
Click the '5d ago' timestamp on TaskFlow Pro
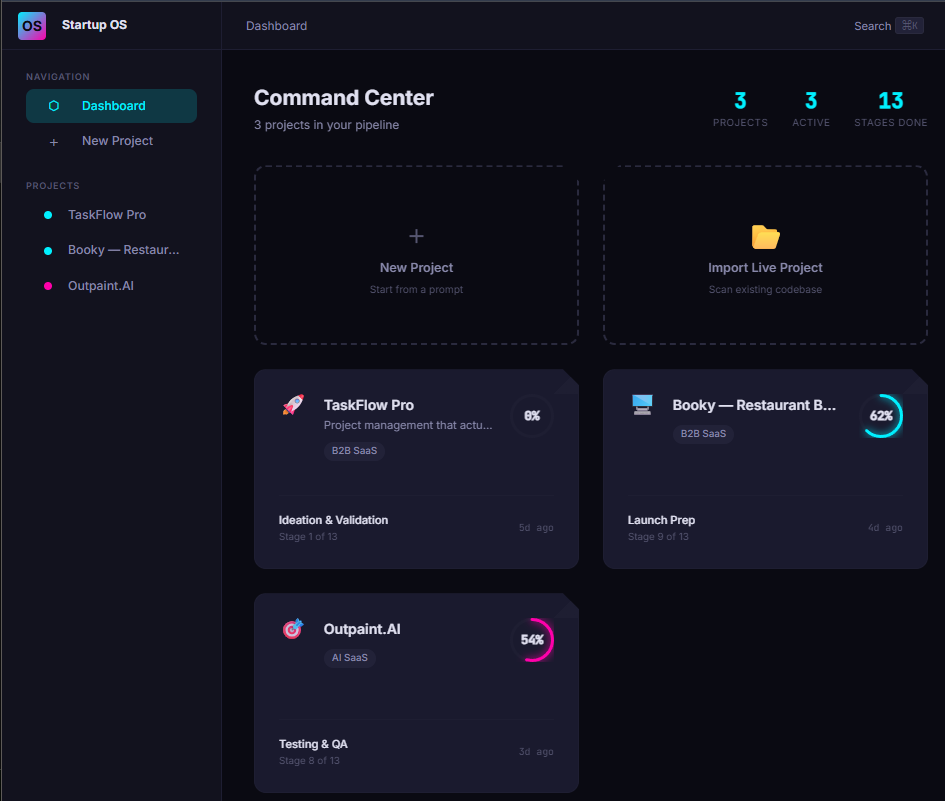coord(536,528)
